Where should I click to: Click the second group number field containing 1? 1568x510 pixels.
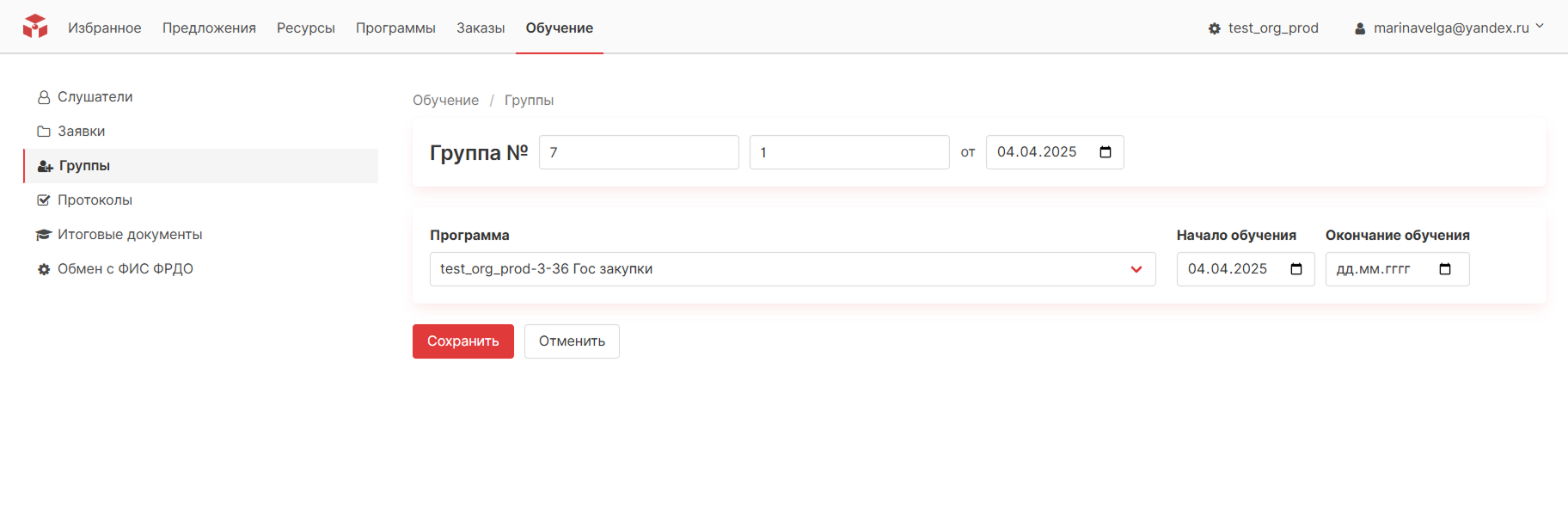pyautogui.click(x=849, y=152)
